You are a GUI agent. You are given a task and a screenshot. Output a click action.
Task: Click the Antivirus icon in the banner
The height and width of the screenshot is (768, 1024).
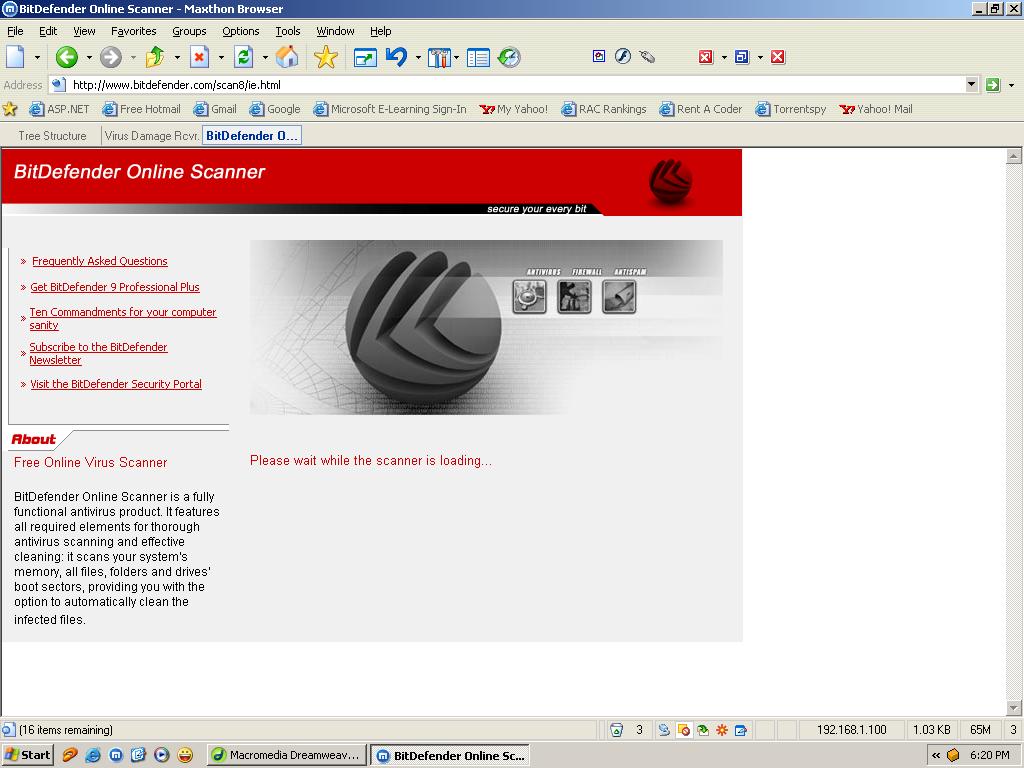(x=529, y=296)
